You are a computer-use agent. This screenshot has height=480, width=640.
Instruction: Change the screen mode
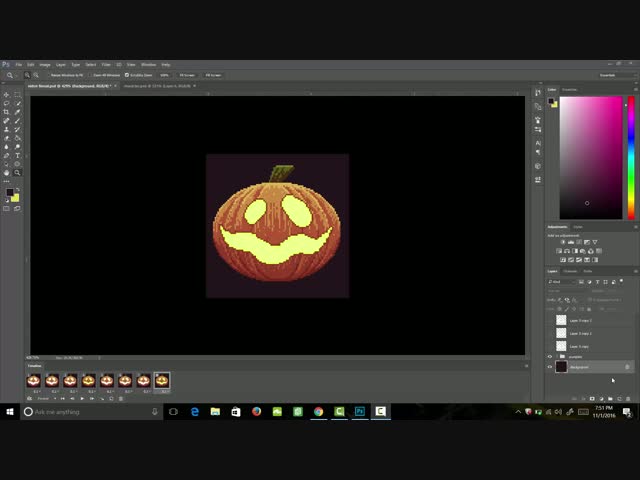tap(17, 209)
